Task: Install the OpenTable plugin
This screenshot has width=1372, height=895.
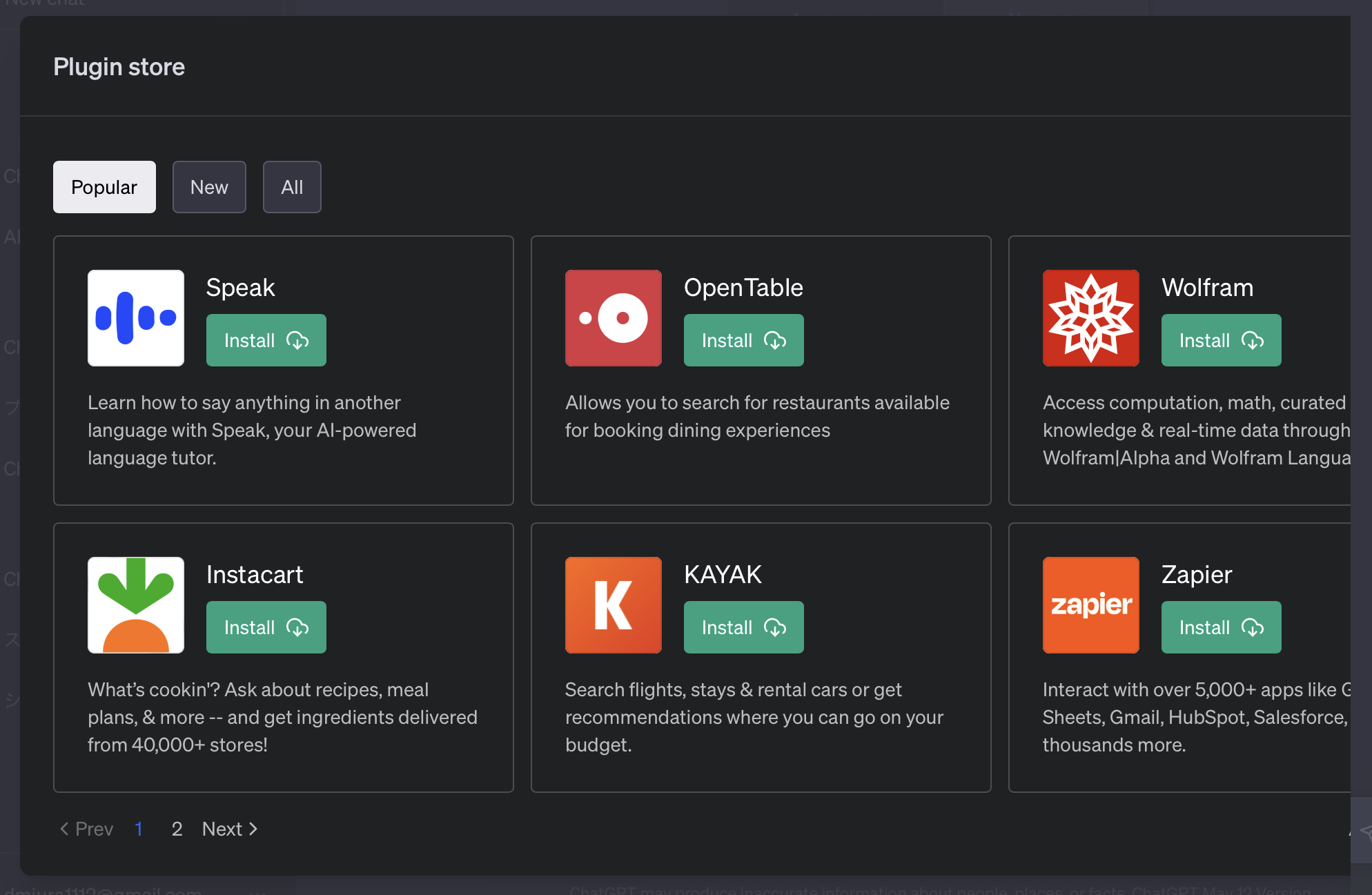Action: (x=744, y=340)
